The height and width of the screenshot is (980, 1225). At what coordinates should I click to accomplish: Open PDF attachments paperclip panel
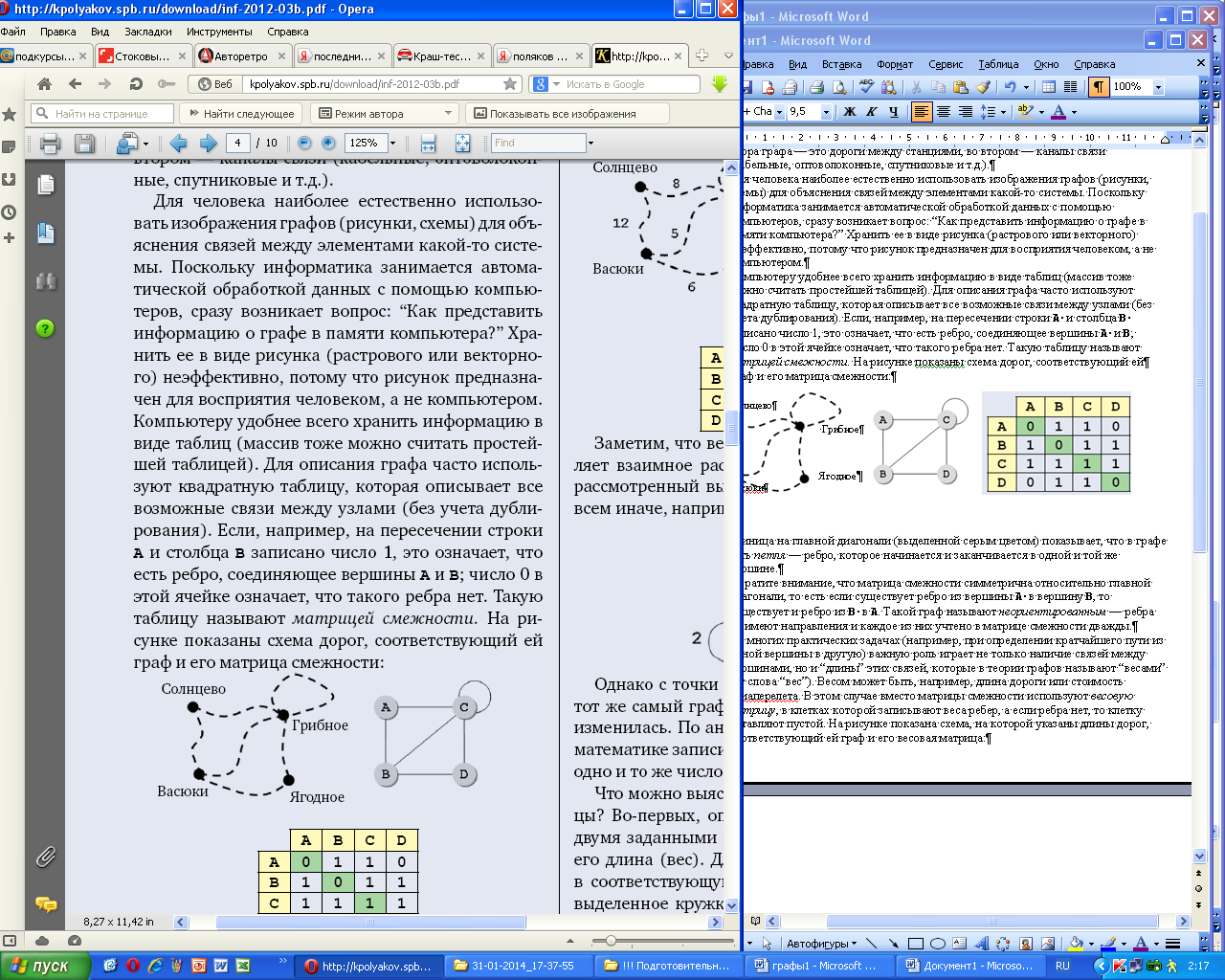coord(45,857)
